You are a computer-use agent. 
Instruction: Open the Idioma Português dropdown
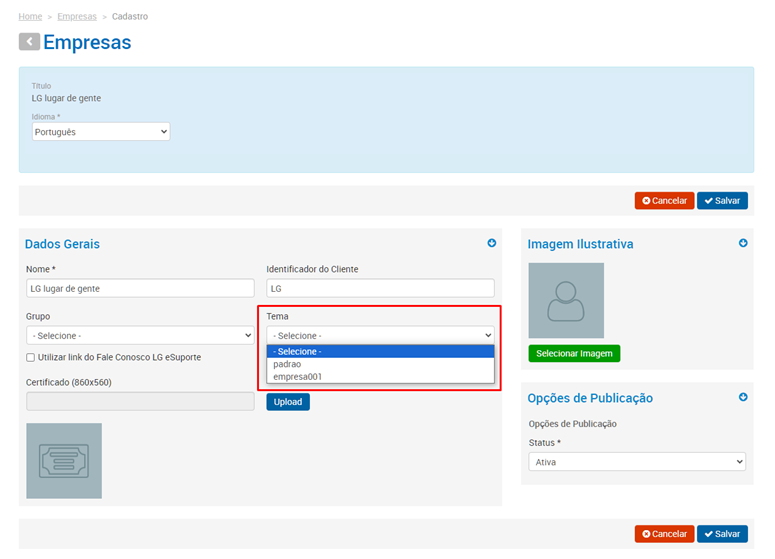coord(101,132)
